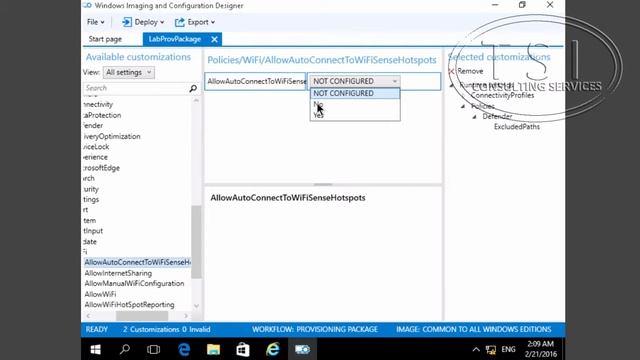Viewport: 640px width, 360px height.
Task: Choose No in the dropdown list
Action: [355, 104]
